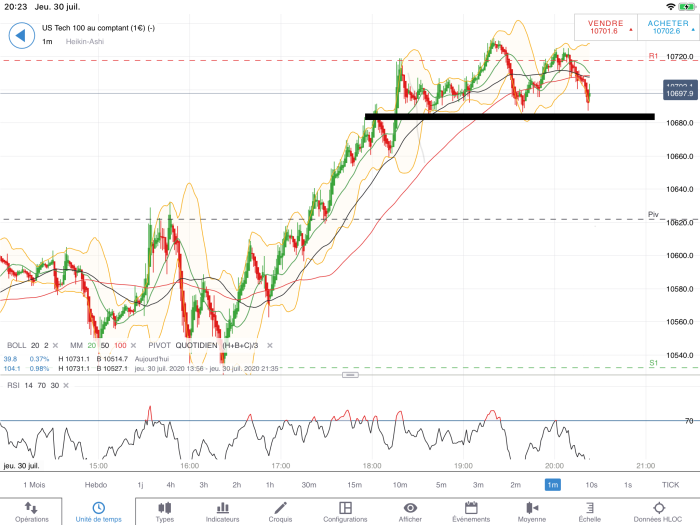
Task: Click the S1 support label
Action: pos(653,363)
